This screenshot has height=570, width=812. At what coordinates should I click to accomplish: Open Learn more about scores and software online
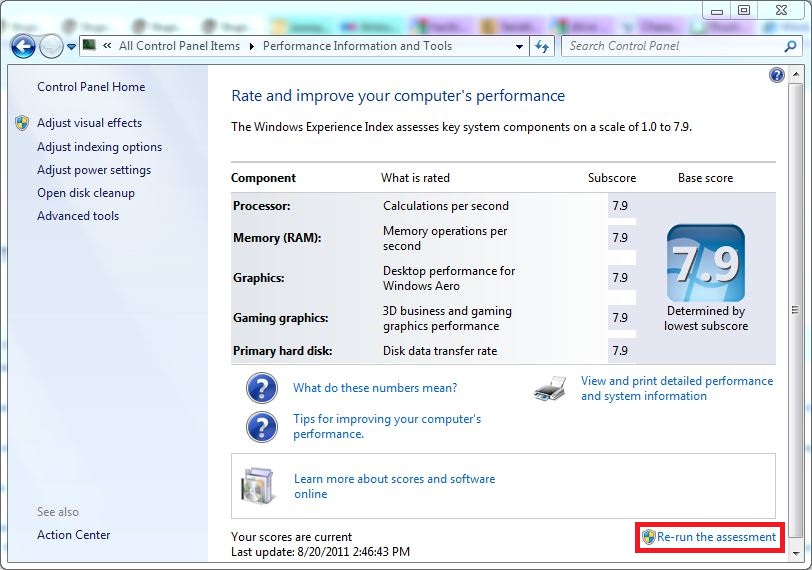click(395, 486)
